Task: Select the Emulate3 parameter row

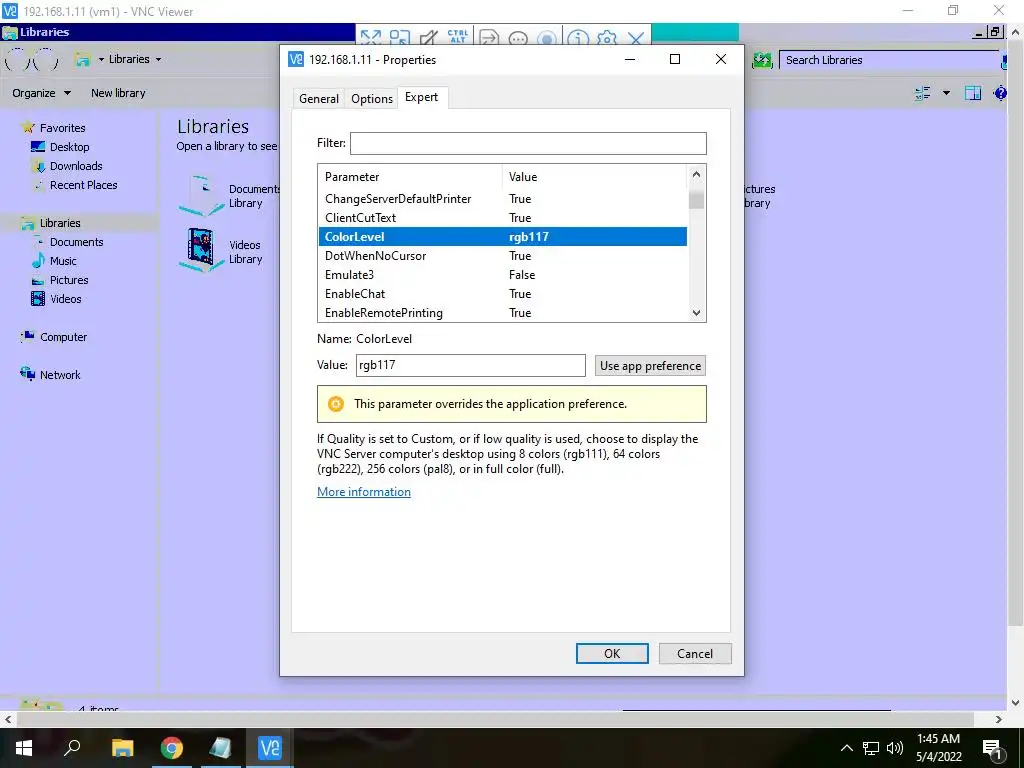Action: click(503, 274)
